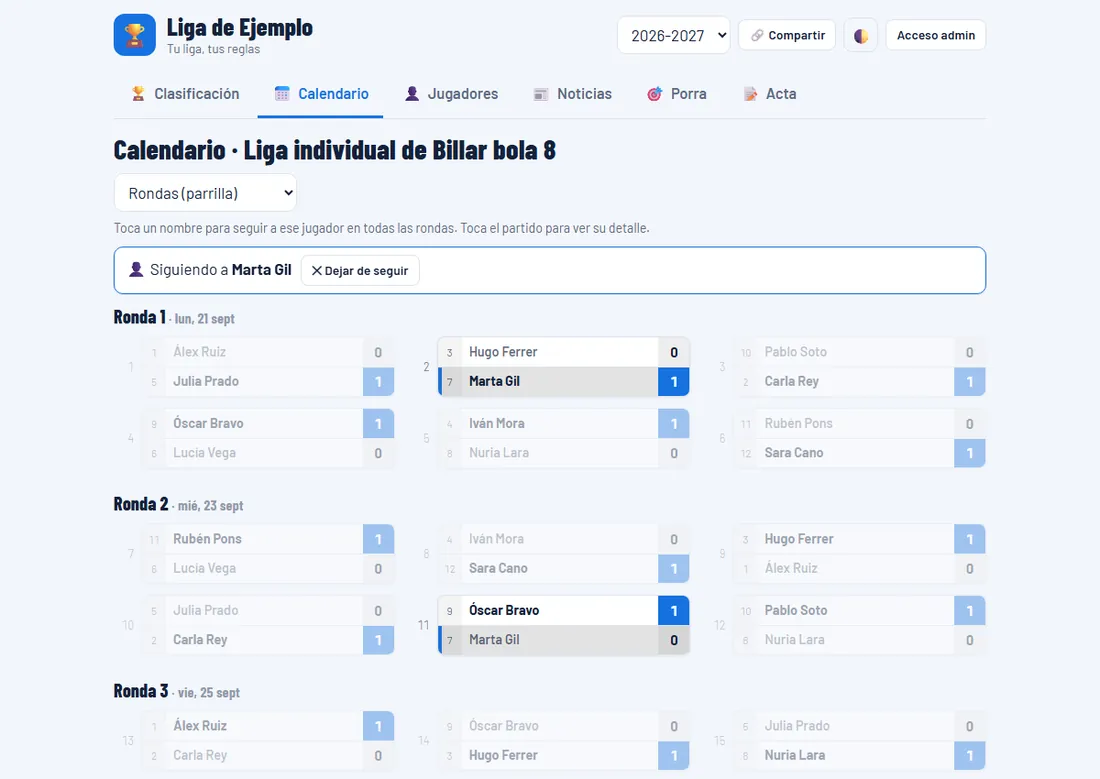Follow Hugo Ferrer in Ronda 1 match 2
Image resolution: width=1100 pixels, height=779 pixels.
(503, 352)
